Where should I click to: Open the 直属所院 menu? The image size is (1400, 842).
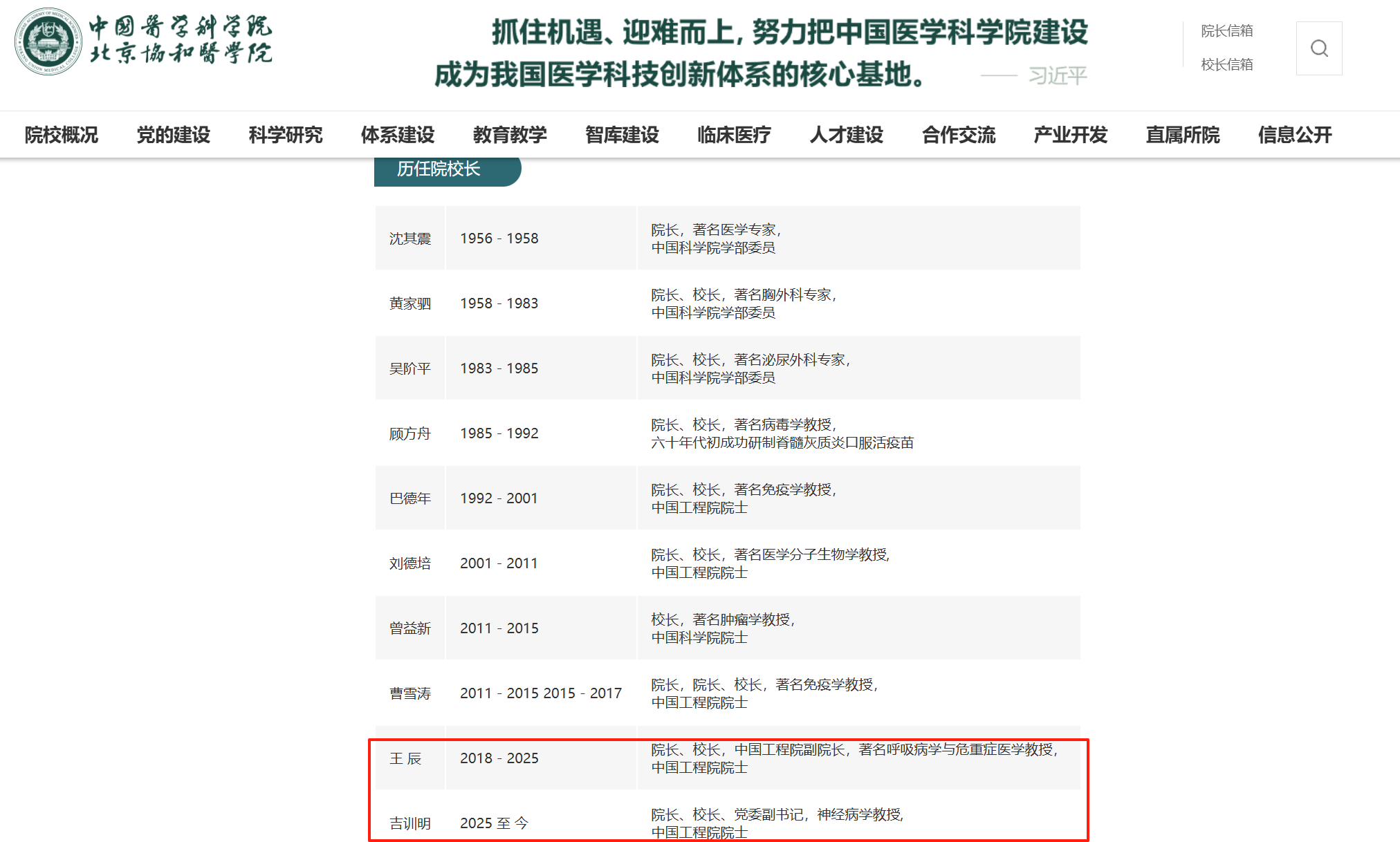(x=1183, y=135)
